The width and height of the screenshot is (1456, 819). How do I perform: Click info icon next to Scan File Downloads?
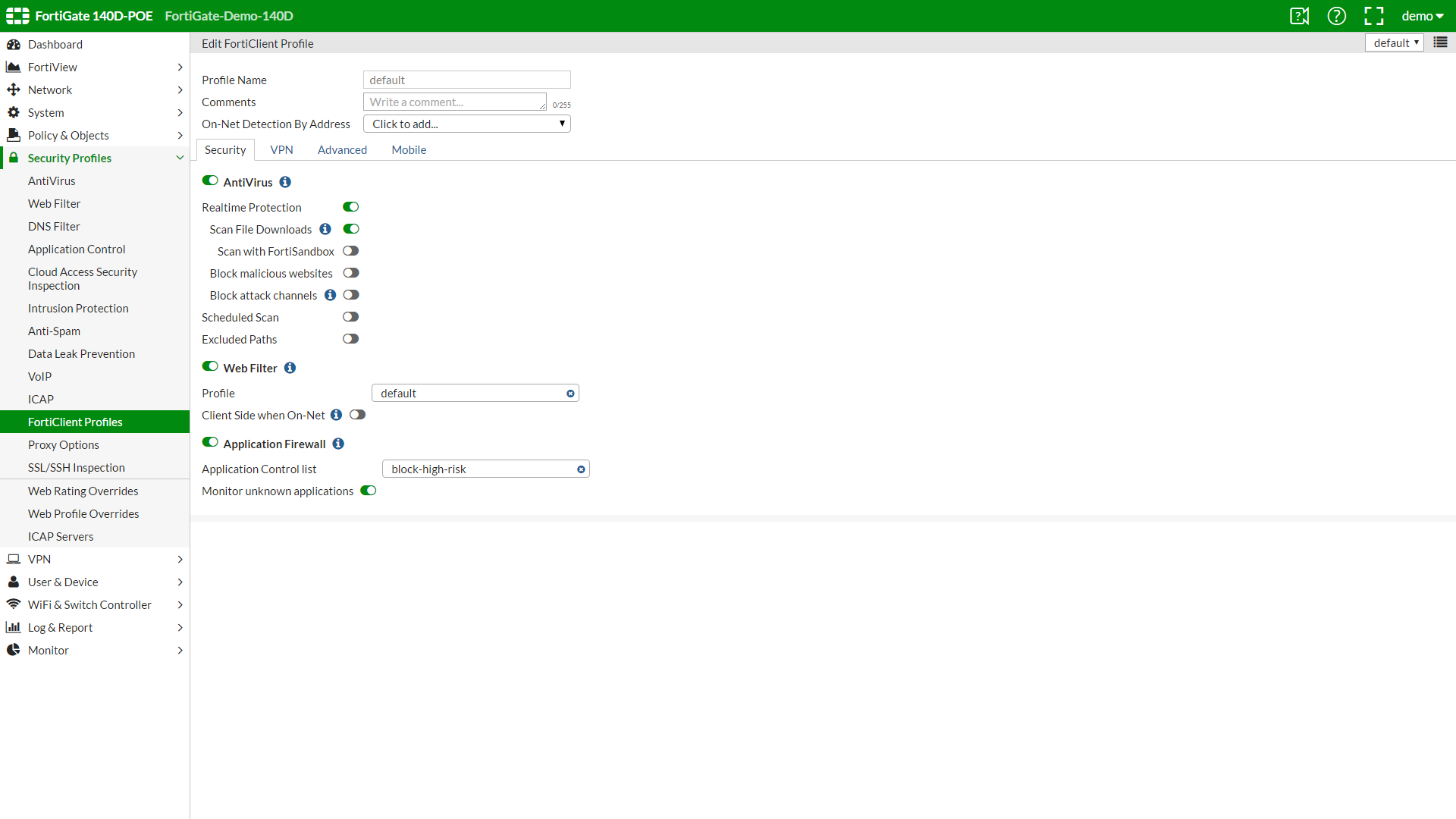click(325, 229)
